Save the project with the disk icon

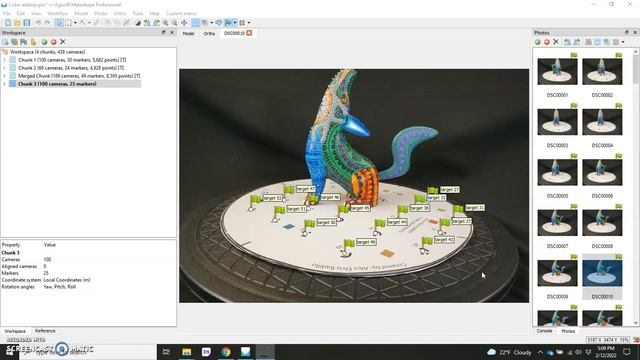coord(27,23)
